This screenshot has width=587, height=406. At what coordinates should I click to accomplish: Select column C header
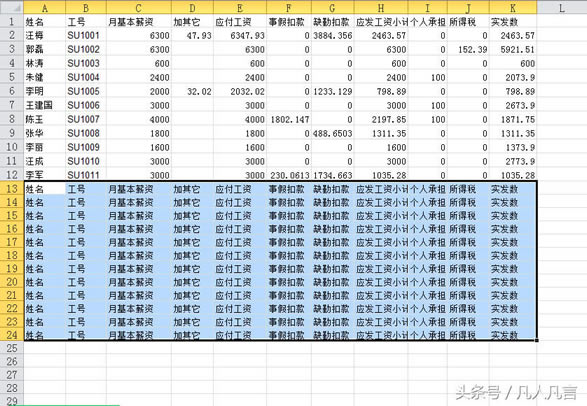[139, 8]
